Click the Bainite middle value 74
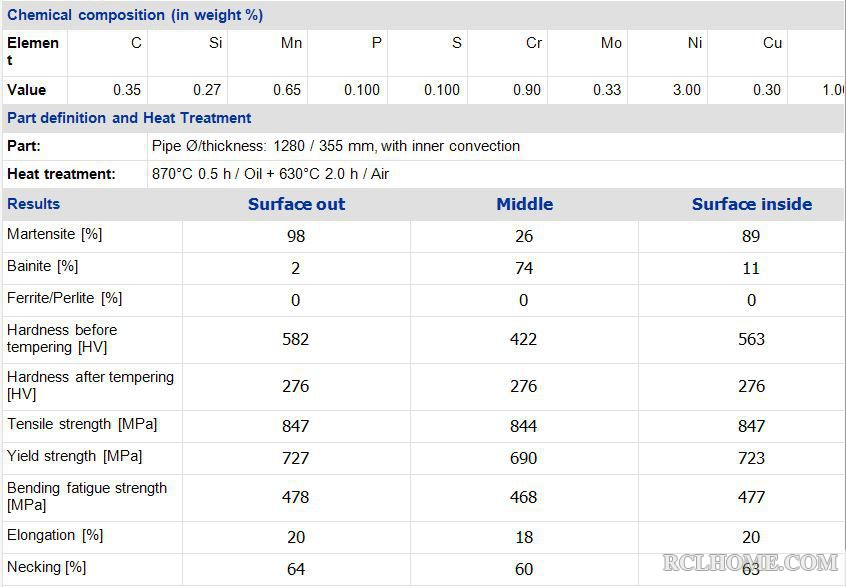The width and height of the screenshot is (846, 587). pos(524,268)
